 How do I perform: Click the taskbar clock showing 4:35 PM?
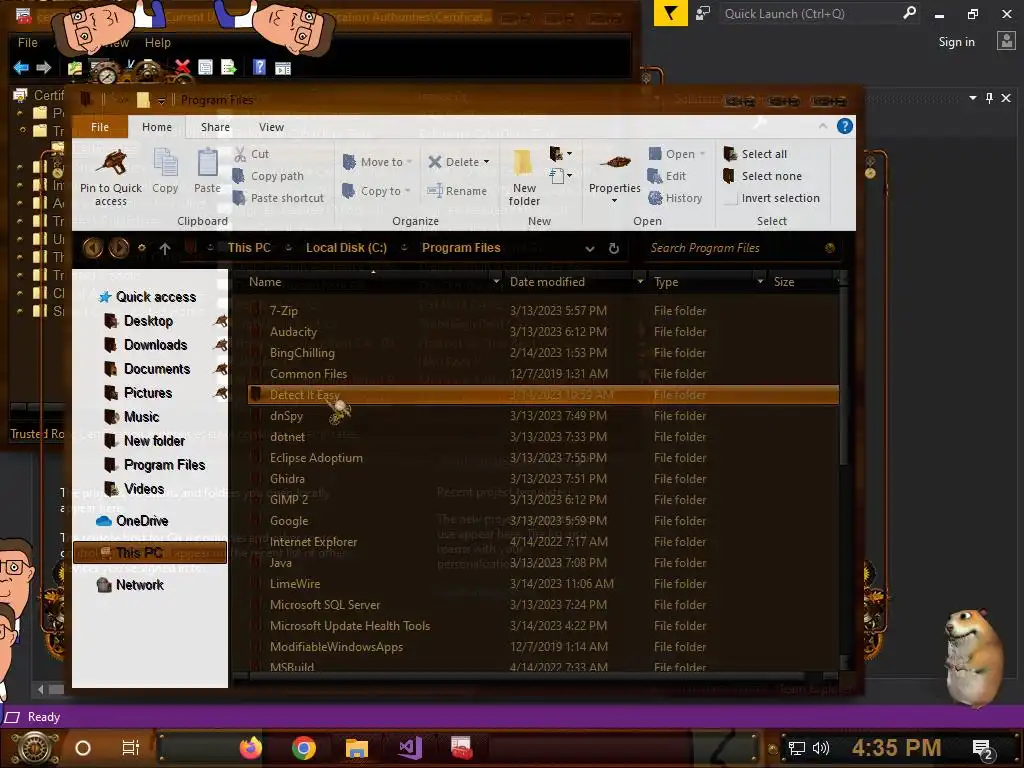click(x=897, y=748)
